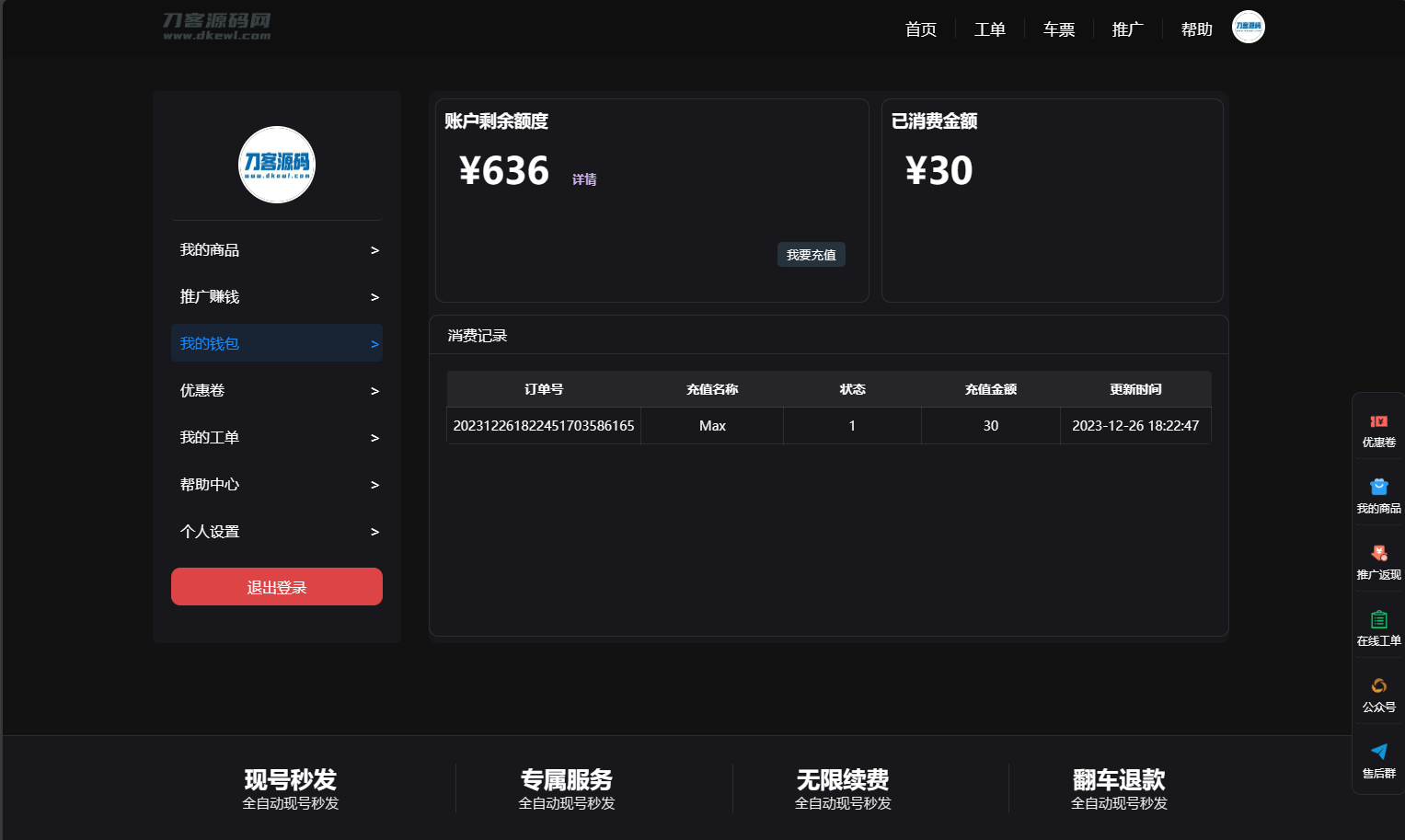This screenshot has width=1405, height=840.
Task: Click 翻车退款 in the footer
Action: coord(1118,779)
